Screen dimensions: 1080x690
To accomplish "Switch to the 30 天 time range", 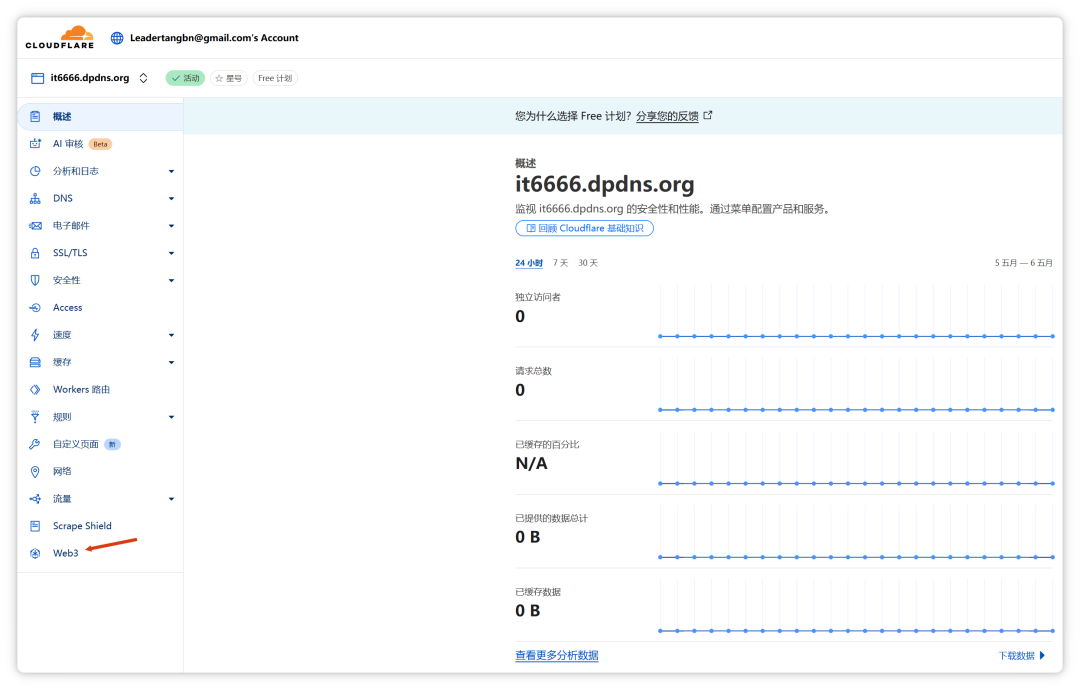I will pos(588,263).
